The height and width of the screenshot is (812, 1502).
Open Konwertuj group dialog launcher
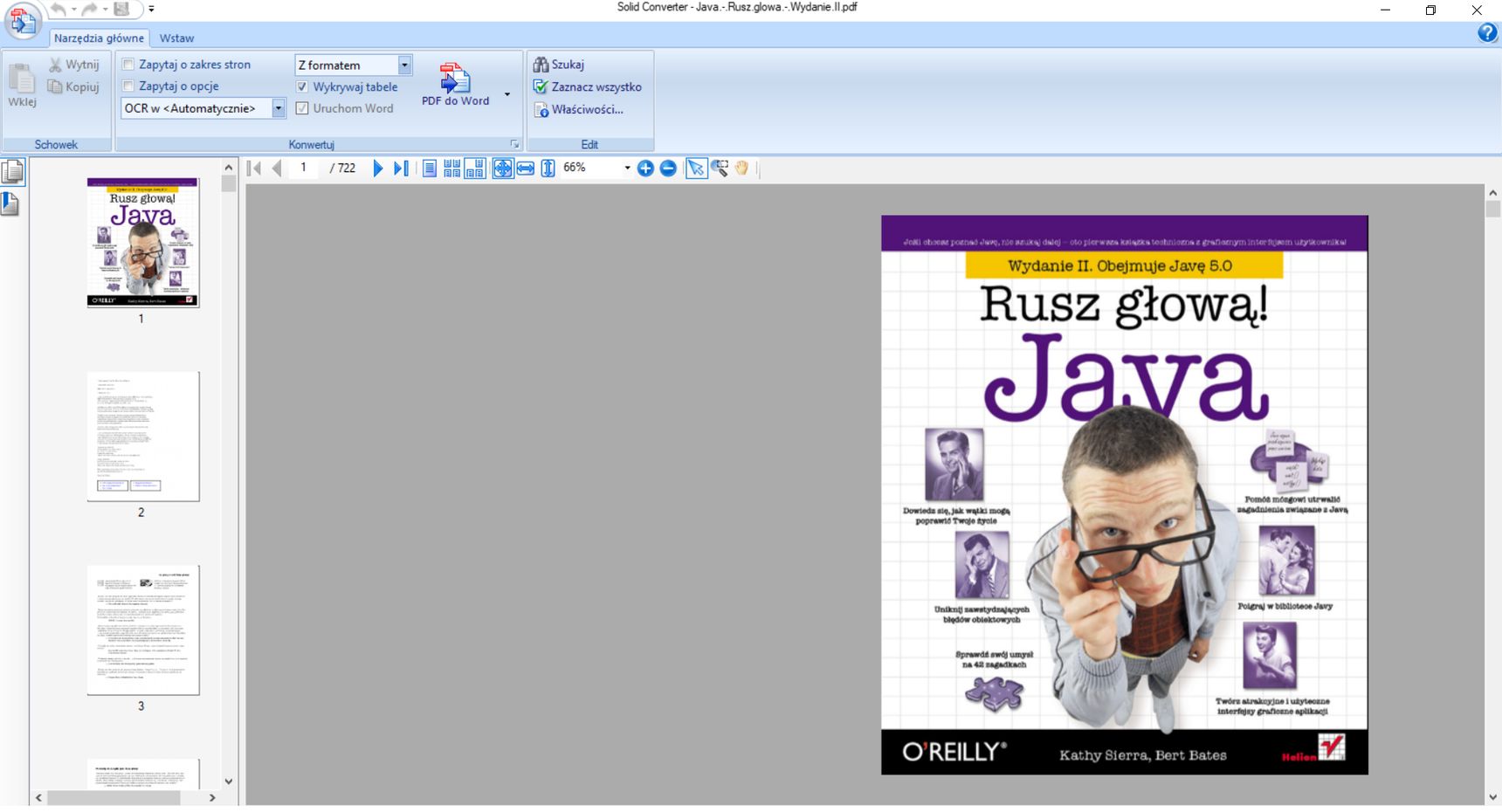point(514,145)
